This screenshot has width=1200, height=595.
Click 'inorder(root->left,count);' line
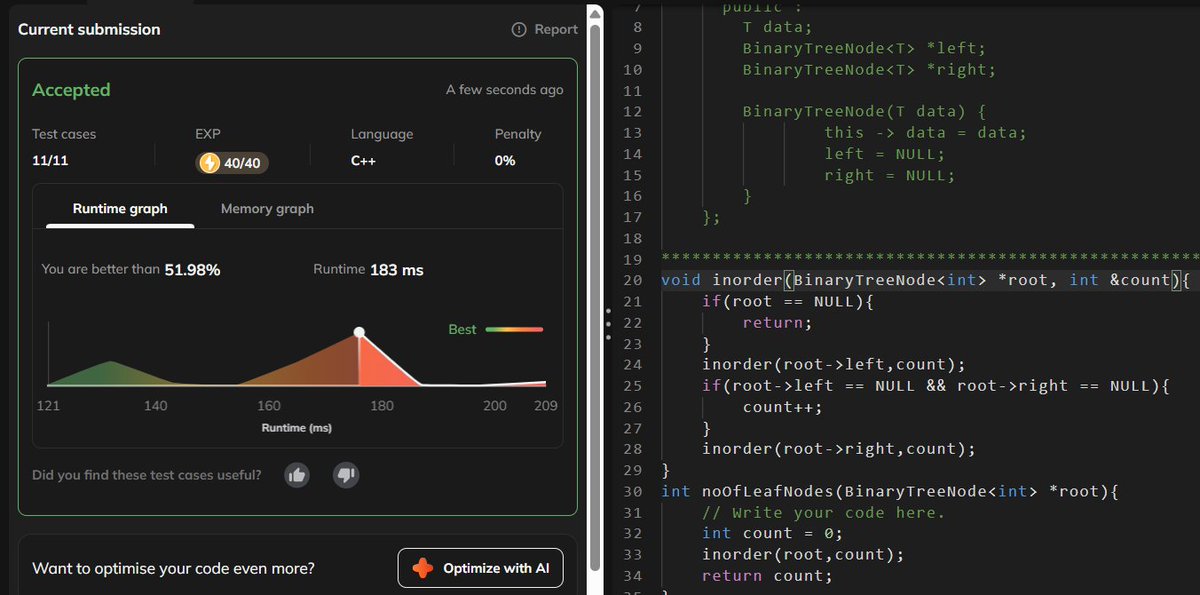pyautogui.click(x=833, y=365)
